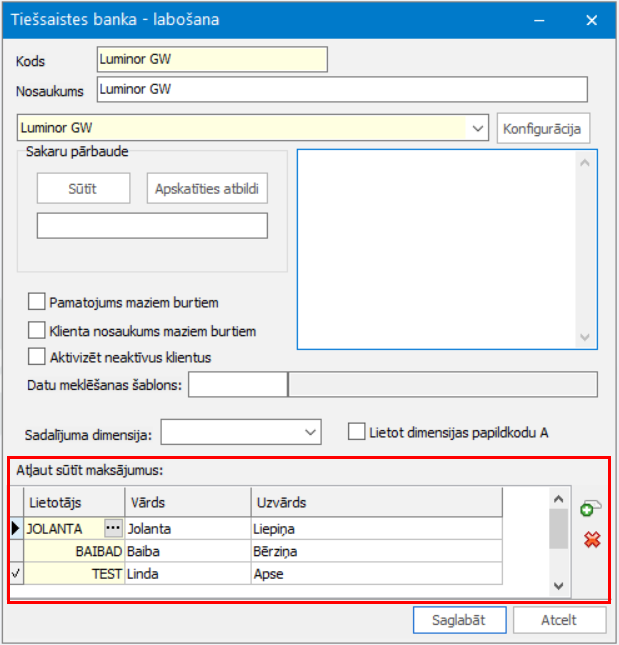Click the Jolanta first name cell
The height and width of the screenshot is (645, 619).
coord(188,529)
